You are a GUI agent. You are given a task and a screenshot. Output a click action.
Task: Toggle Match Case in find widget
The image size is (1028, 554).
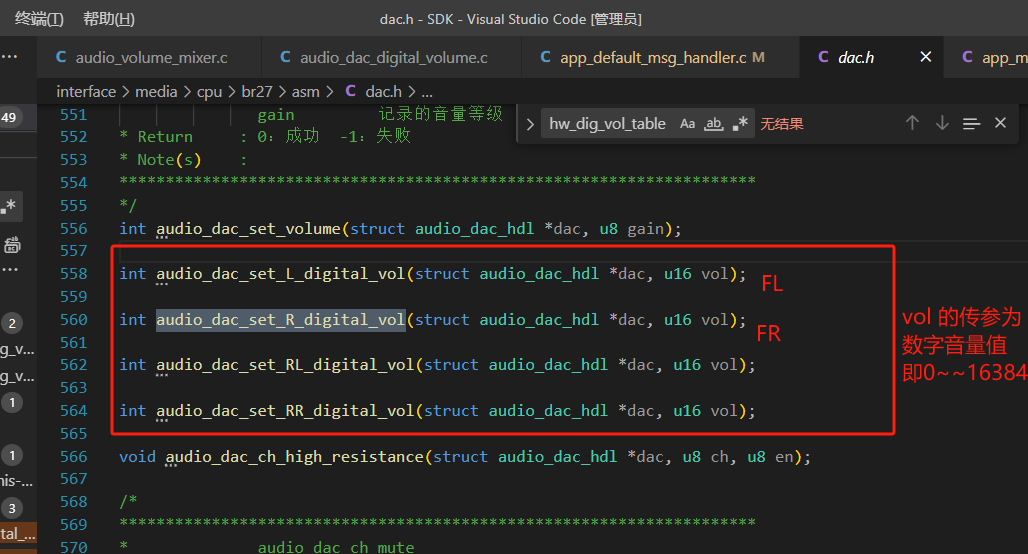[x=687, y=124]
